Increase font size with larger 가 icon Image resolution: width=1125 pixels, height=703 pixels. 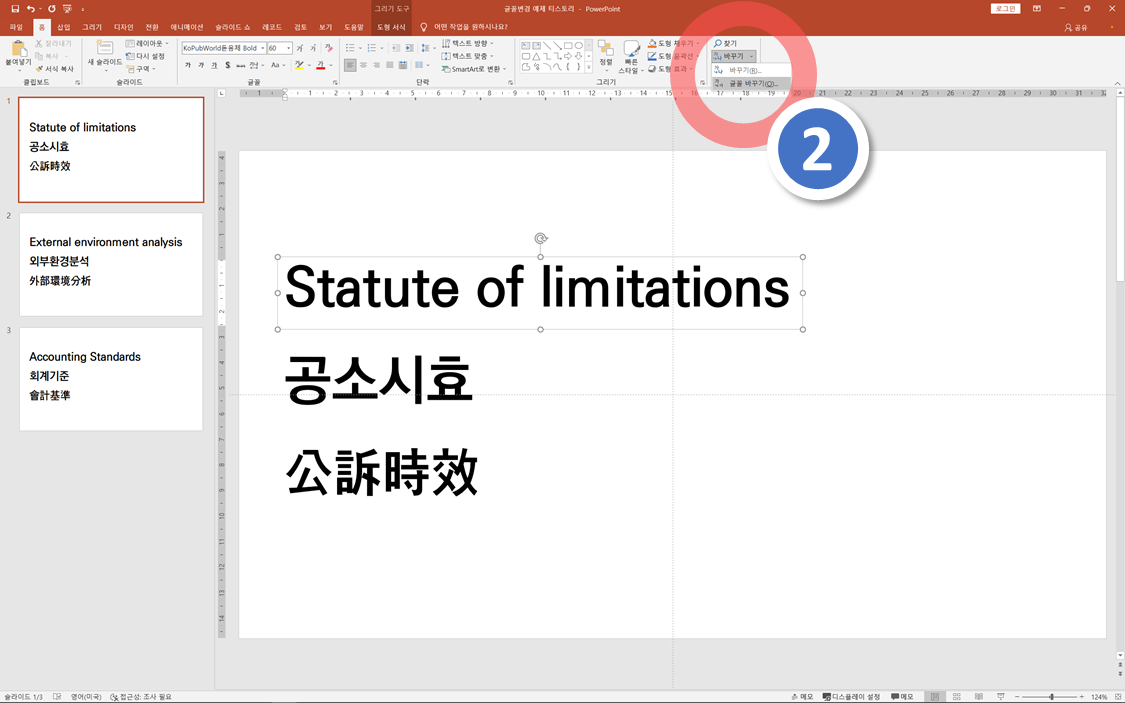300,48
